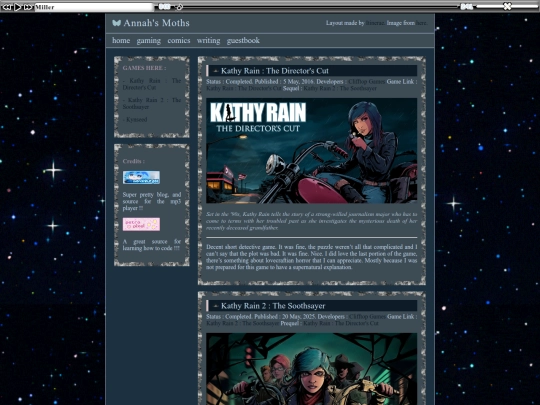Open Clifftop Games link under Kathy Rain 2
540x405 pixels.
pos(367,316)
